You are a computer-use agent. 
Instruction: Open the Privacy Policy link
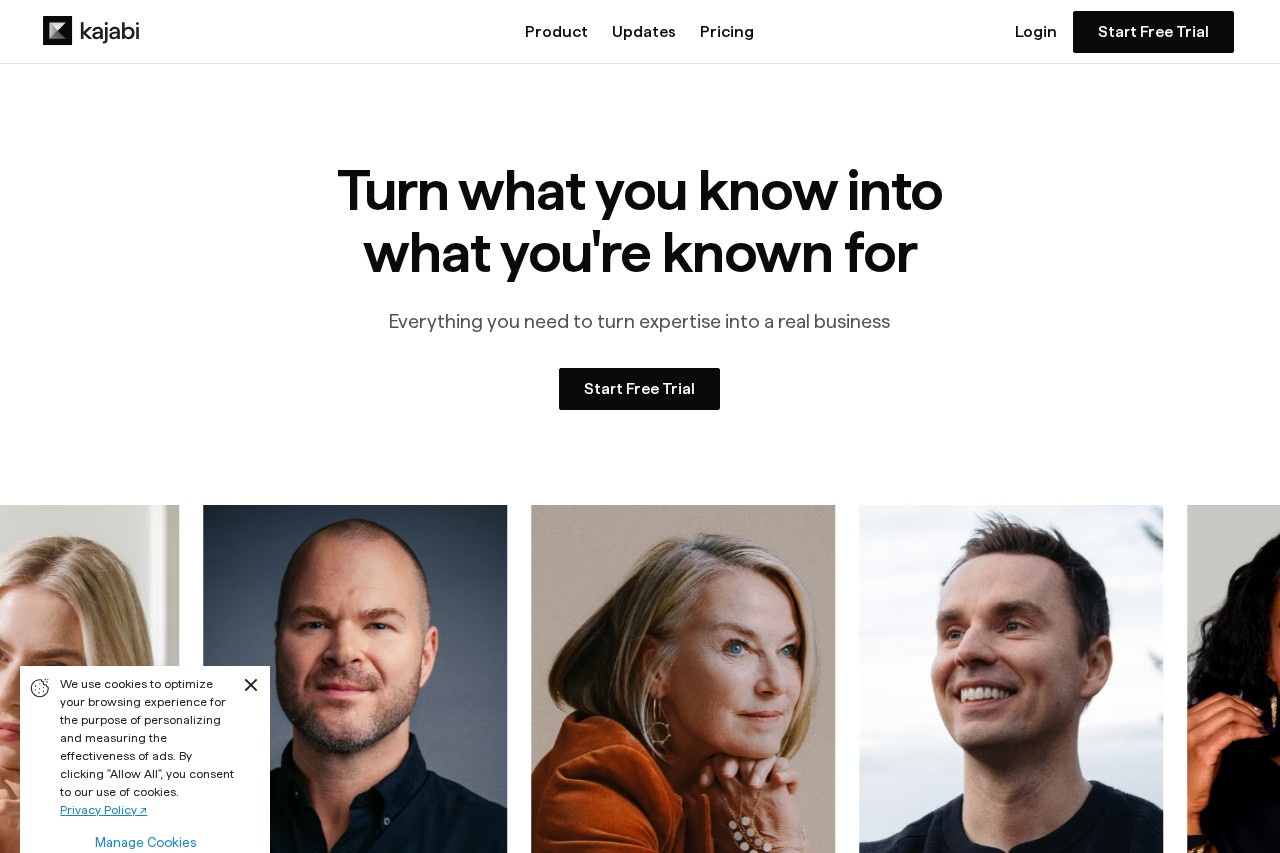coord(103,810)
